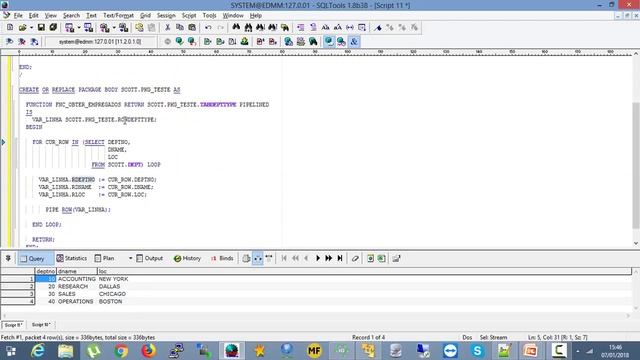The height and width of the screenshot is (360, 640).
Task: Click the Connect icon in session toolbar
Action: [x=10, y=42]
